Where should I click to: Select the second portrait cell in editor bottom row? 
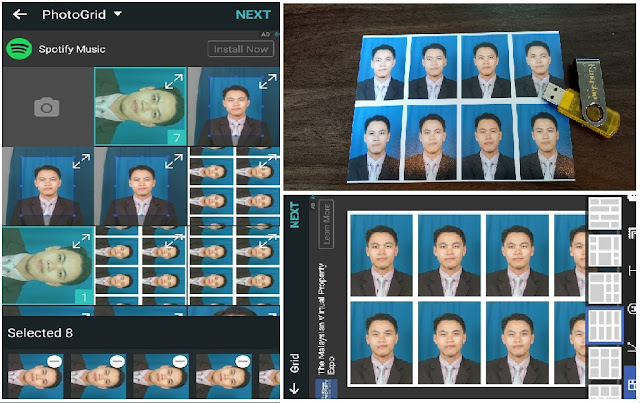449,343
